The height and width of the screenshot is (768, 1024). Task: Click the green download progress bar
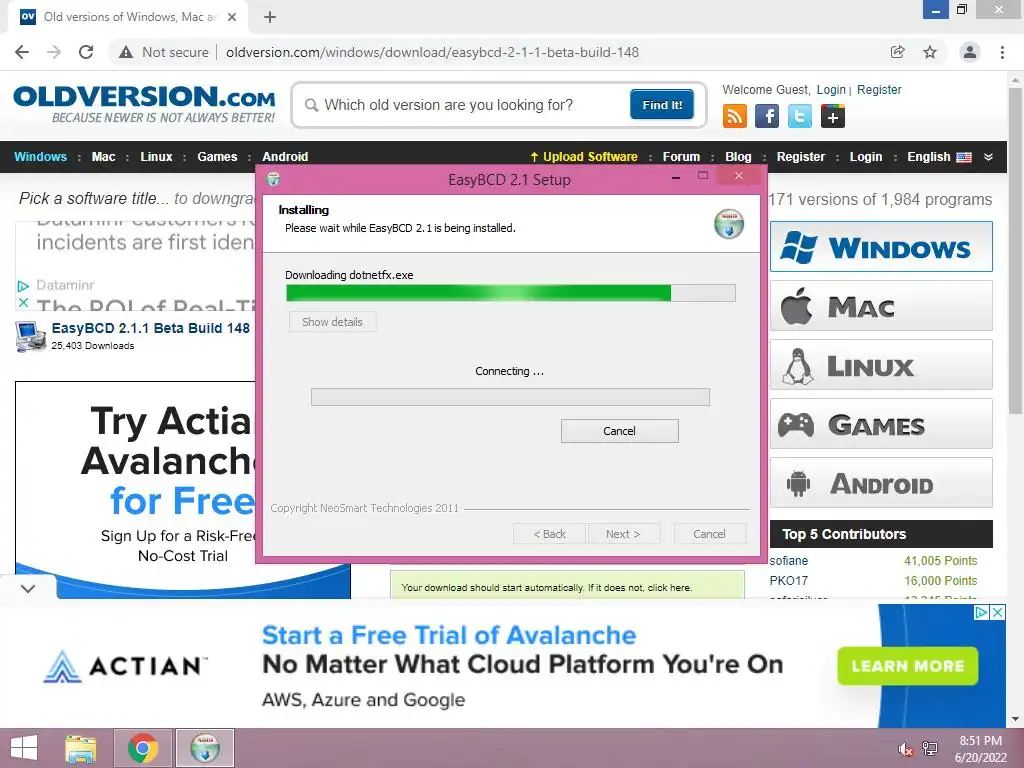coord(511,293)
